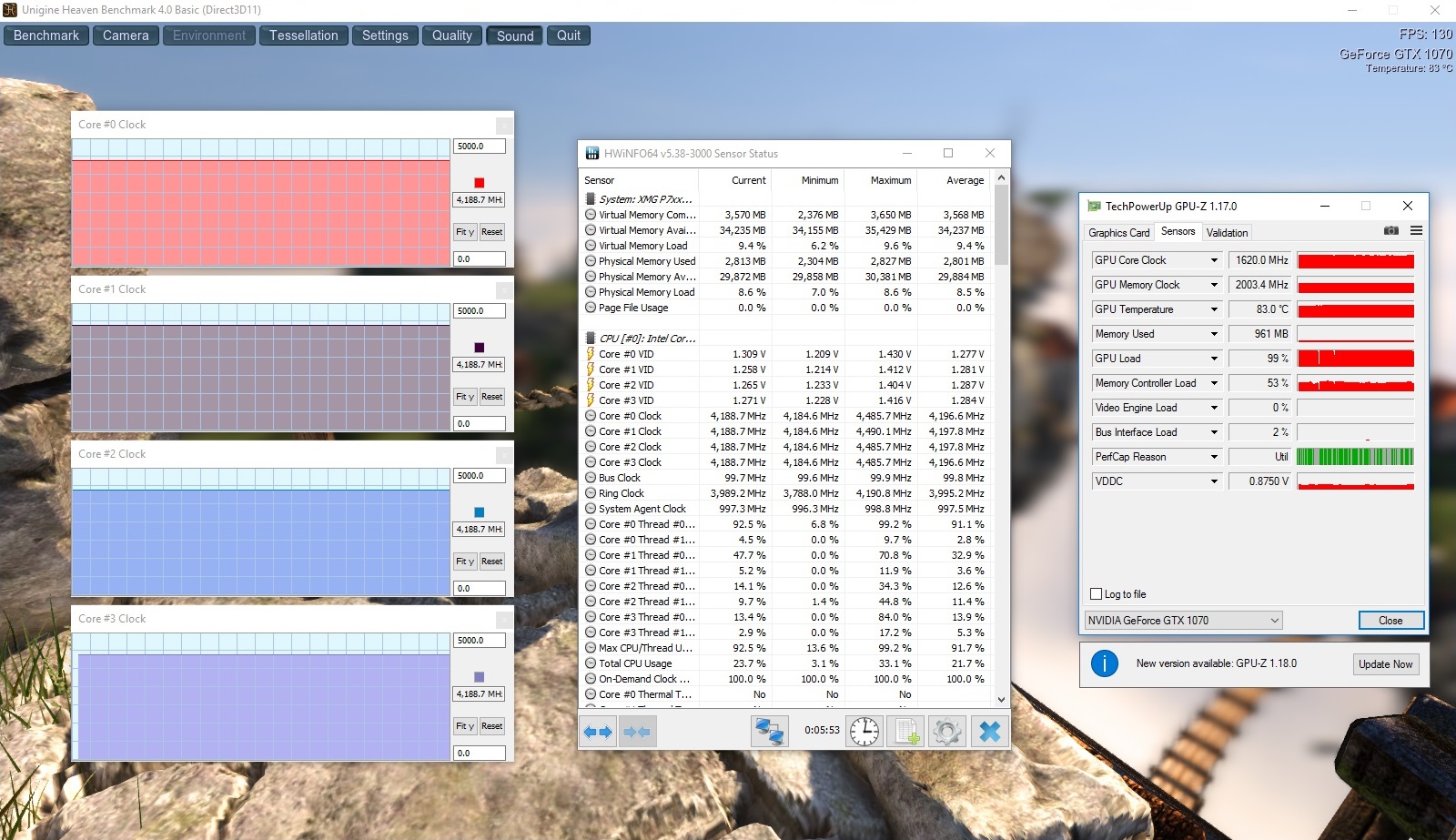This screenshot has width=1456, height=840.
Task: Switch to the Validation tab in GPU-Z
Action: pyautogui.click(x=1227, y=233)
